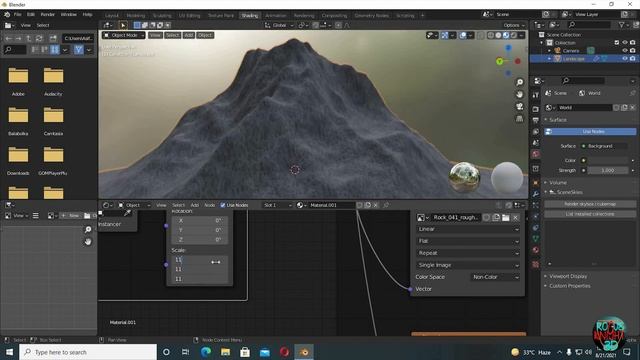
Task: Open Non-Color color space dropdown
Action: click(496, 277)
